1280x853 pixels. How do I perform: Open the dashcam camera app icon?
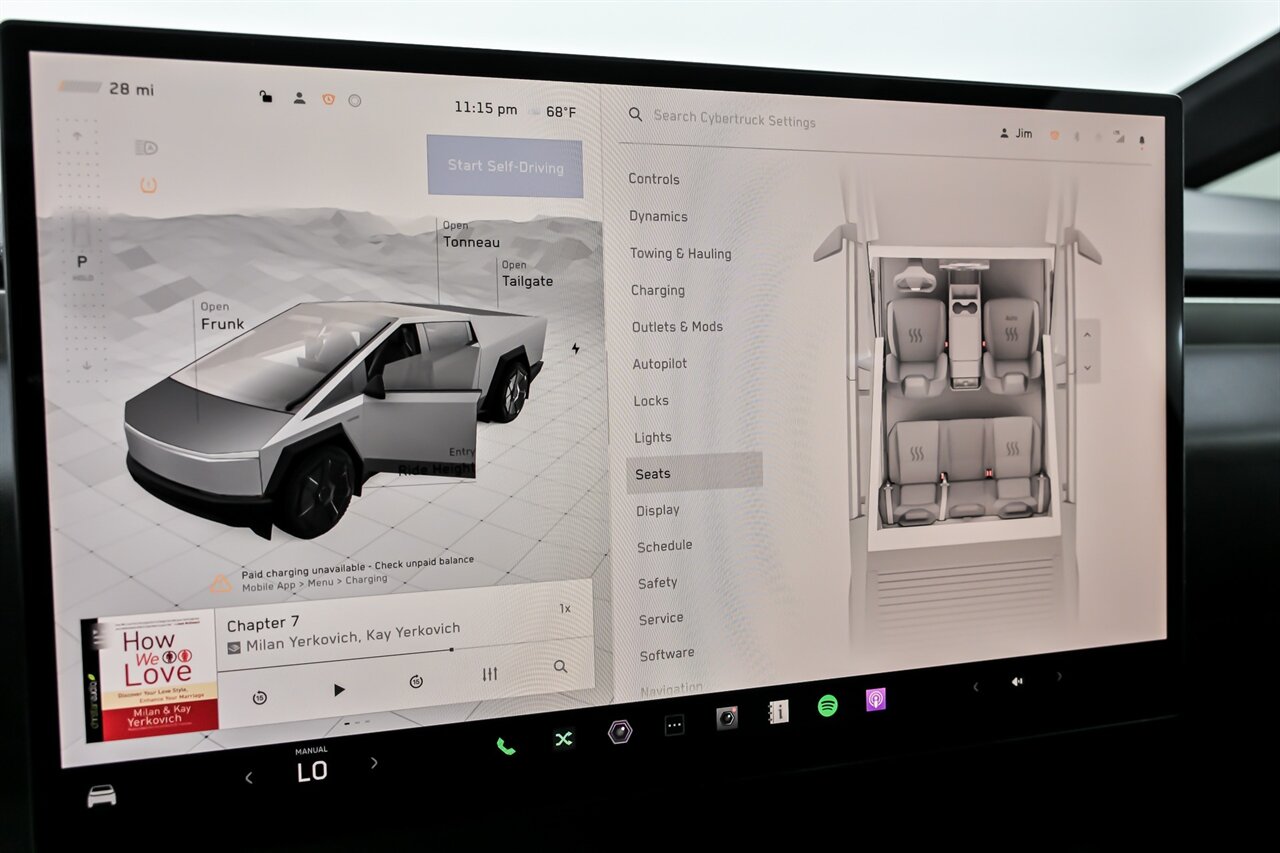(x=727, y=717)
